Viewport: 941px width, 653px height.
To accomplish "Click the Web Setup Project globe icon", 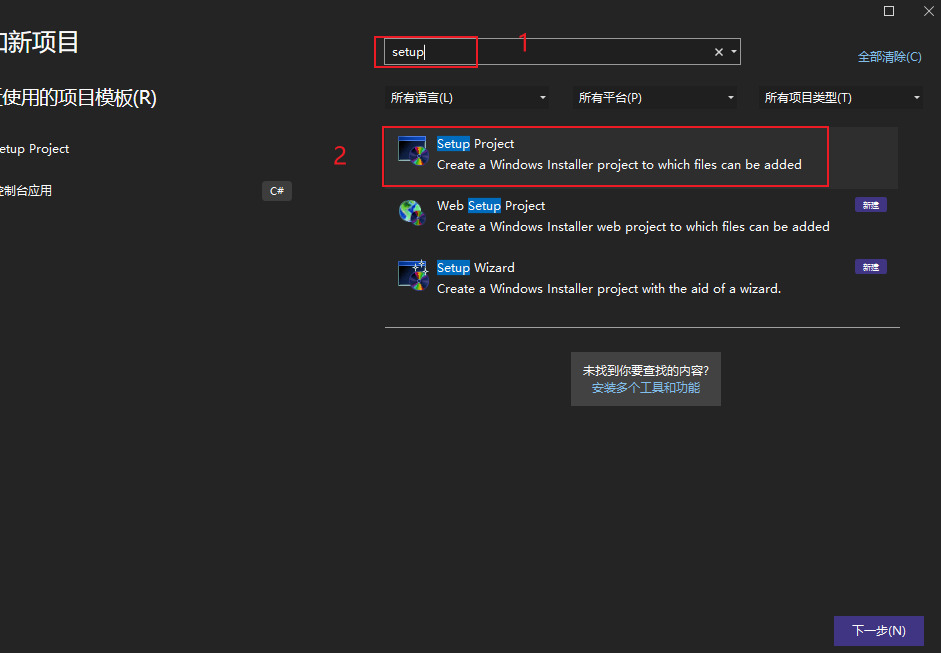I will [412, 213].
